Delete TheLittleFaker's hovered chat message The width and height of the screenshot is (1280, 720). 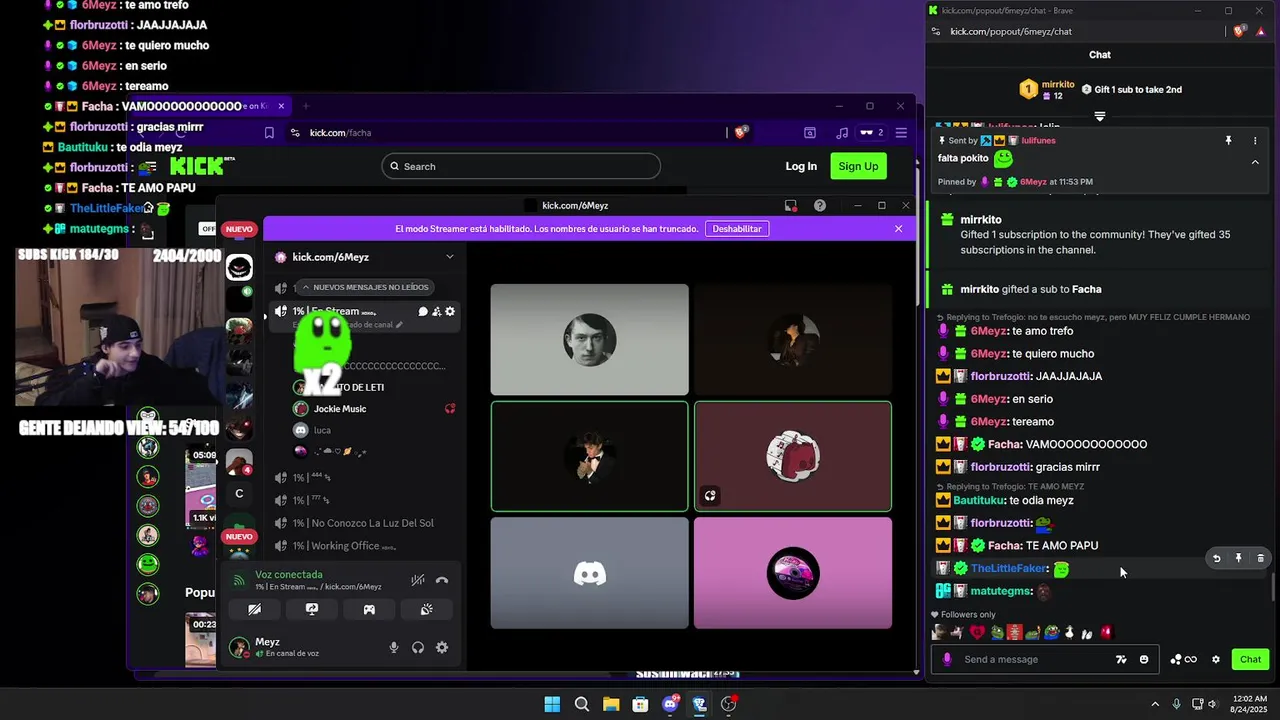1260,558
